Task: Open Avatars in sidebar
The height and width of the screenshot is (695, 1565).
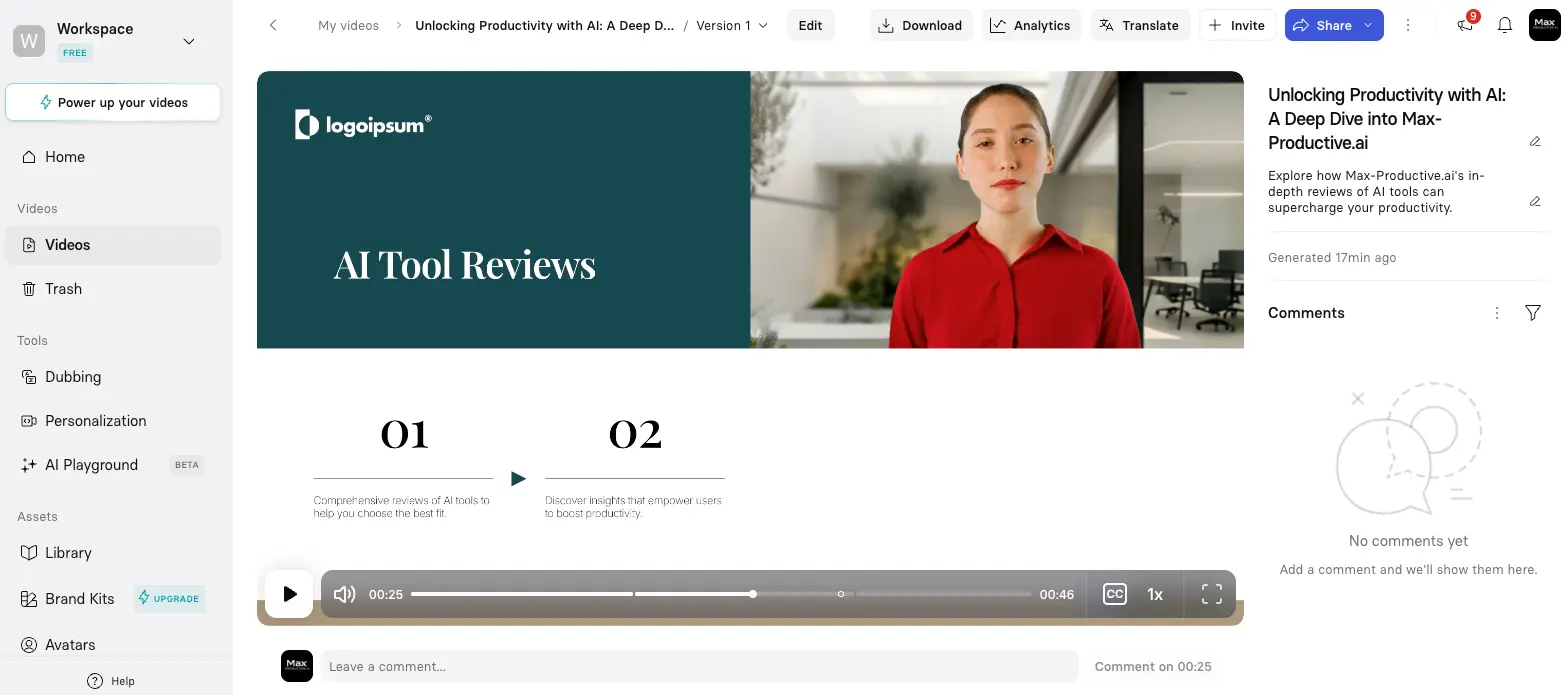Action: click(x=113, y=645)
